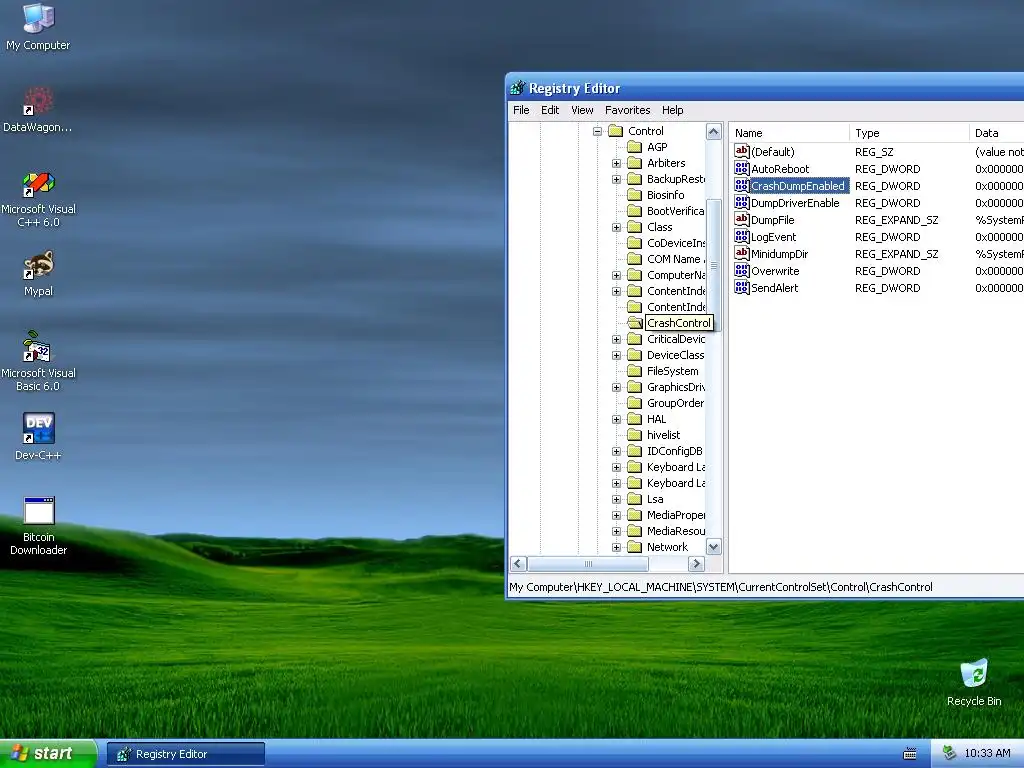Image resolution: width=1024 pixels, height=768 pixels.
Task: Click the CrashDumpEnabled DWORD value icon
Action: coord(741,185)
